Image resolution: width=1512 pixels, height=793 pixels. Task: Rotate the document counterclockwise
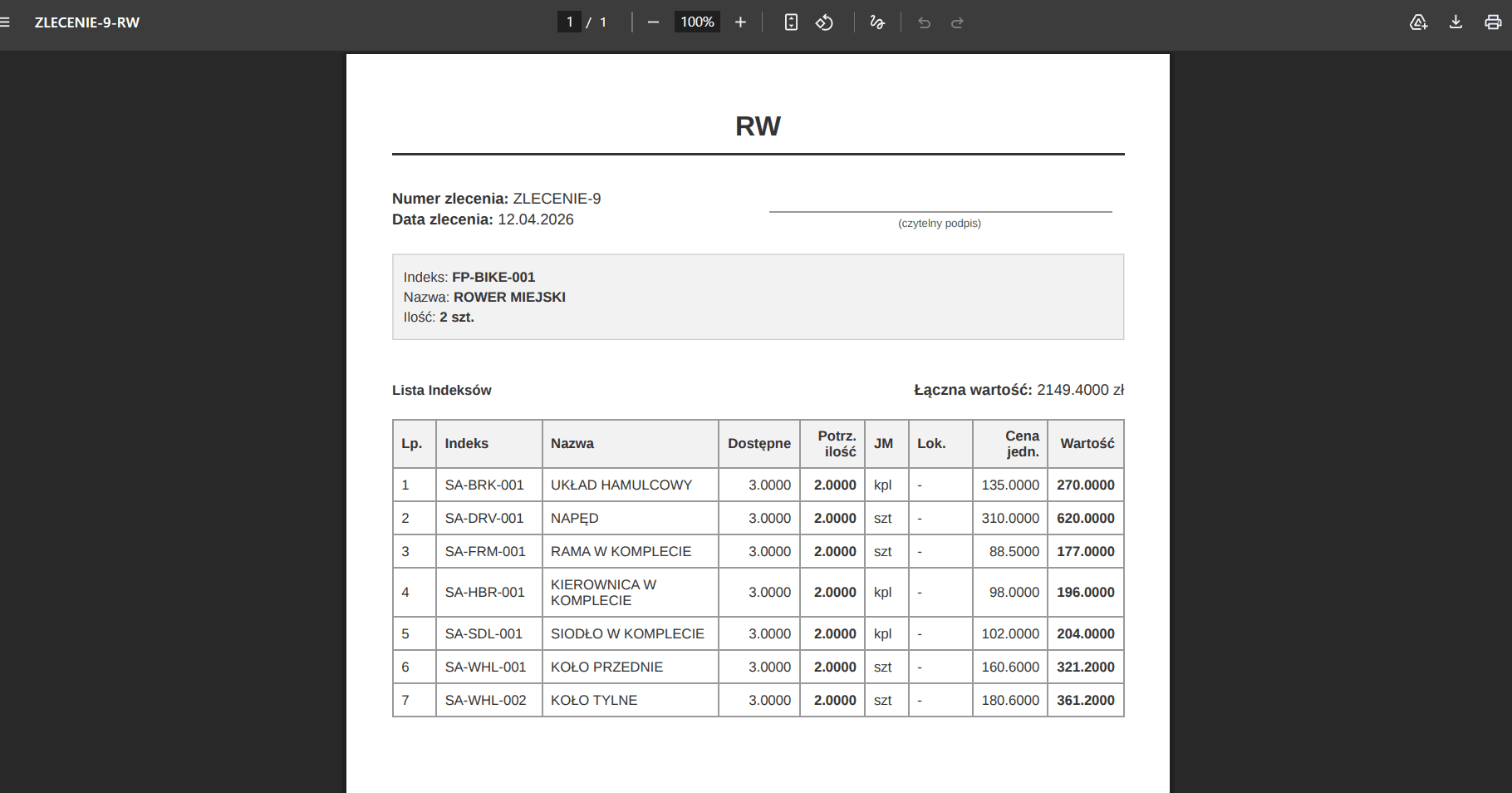pyautogui.click(x=824, y=22)
